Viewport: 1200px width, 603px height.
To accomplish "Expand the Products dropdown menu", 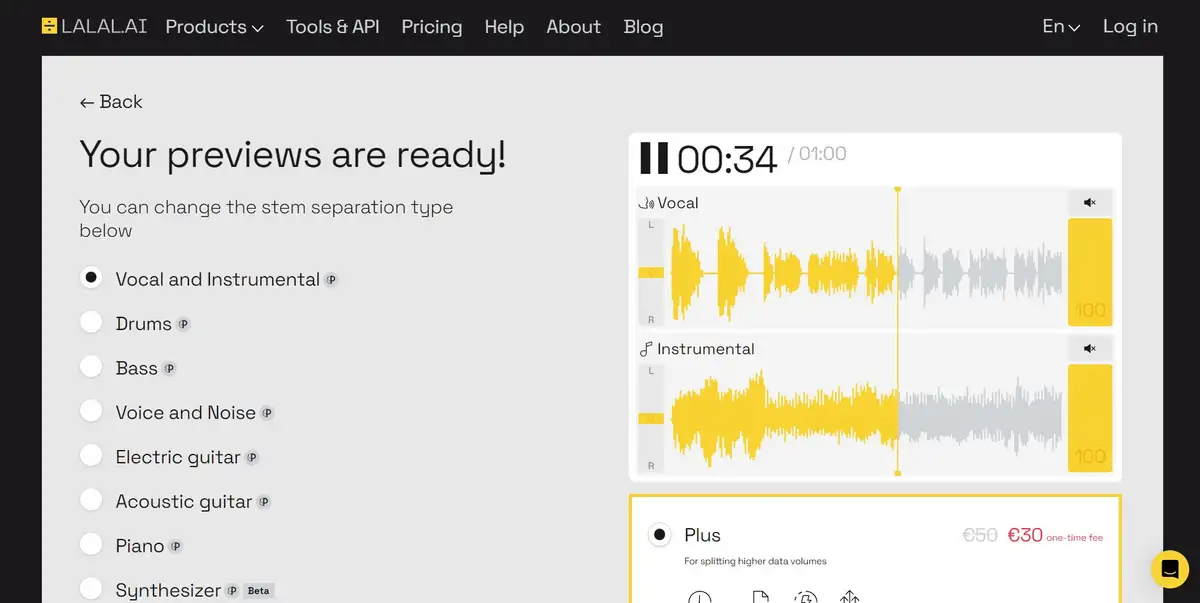I will click(x=214, y=27).
